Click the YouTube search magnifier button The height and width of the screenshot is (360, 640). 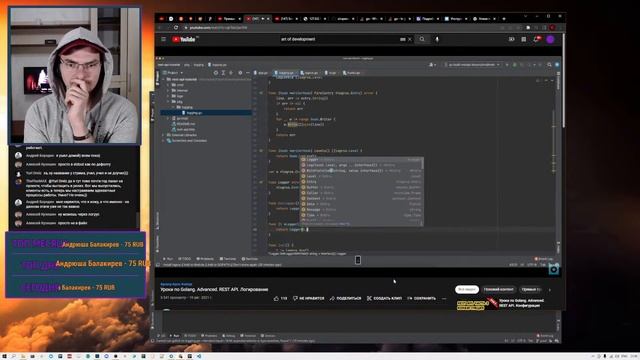(x=422, y=39)
